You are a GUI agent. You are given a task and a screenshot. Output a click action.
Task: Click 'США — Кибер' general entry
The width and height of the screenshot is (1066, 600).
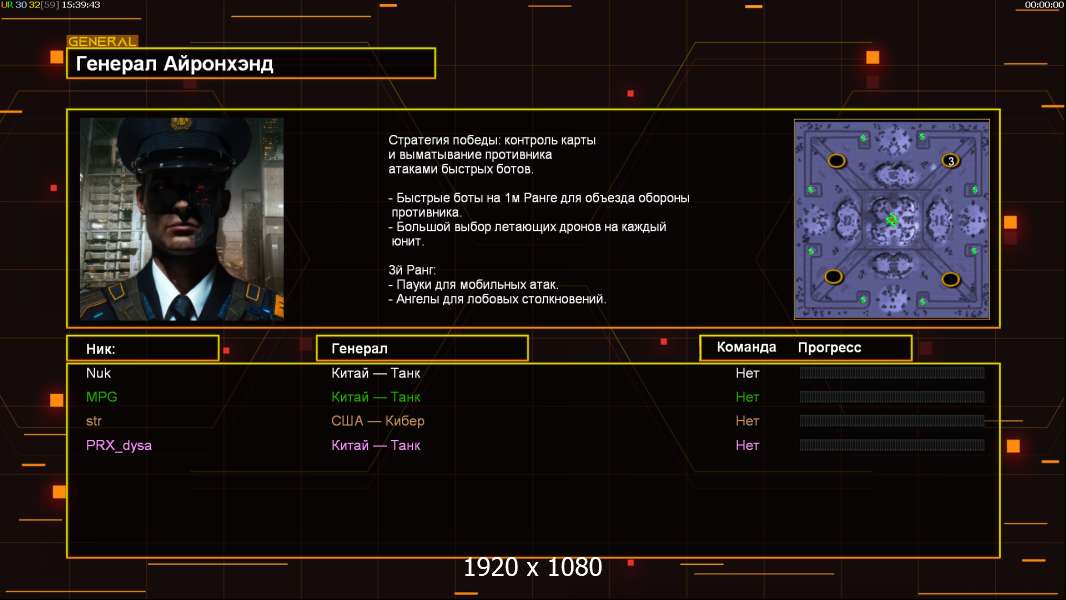[378, 421]
